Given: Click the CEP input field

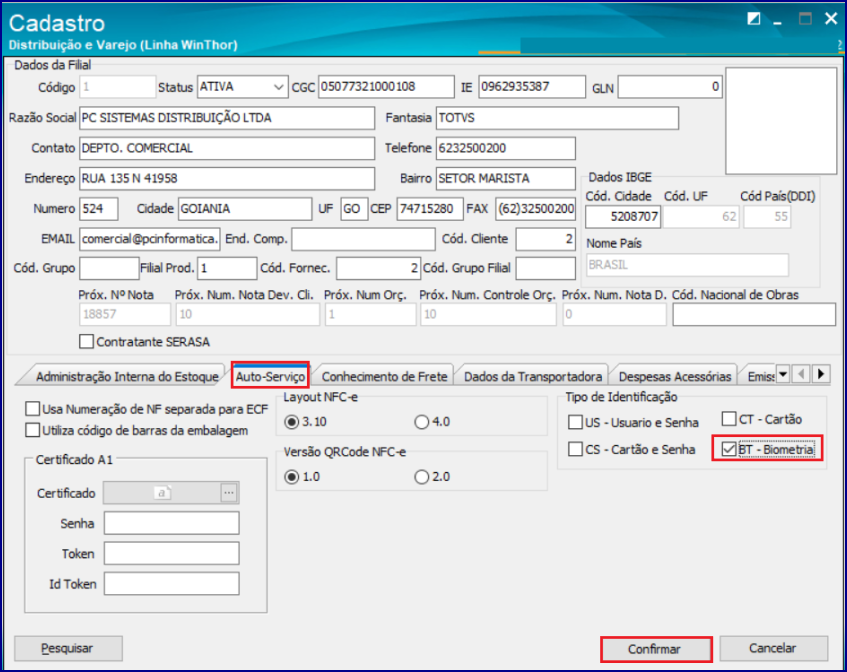Looking at the screenshot, I should click(430, 209).
